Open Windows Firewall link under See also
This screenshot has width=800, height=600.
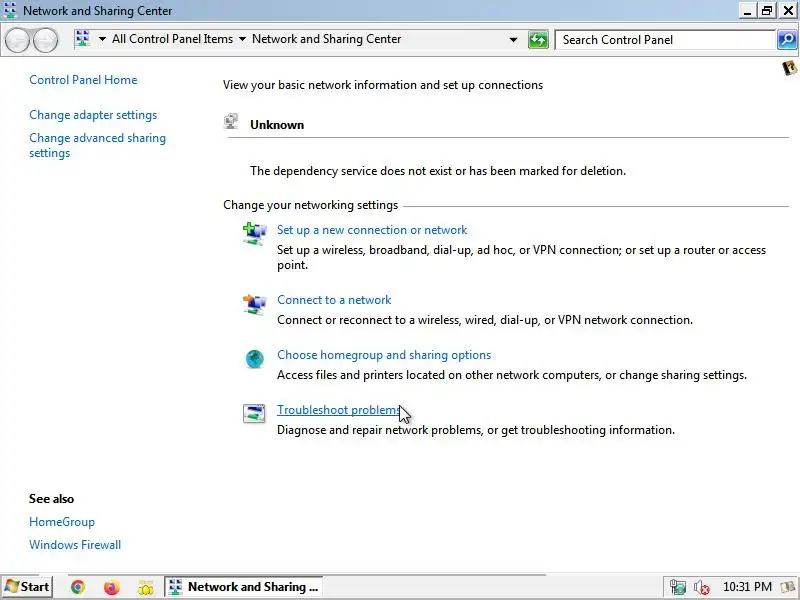tap(75, 545)
